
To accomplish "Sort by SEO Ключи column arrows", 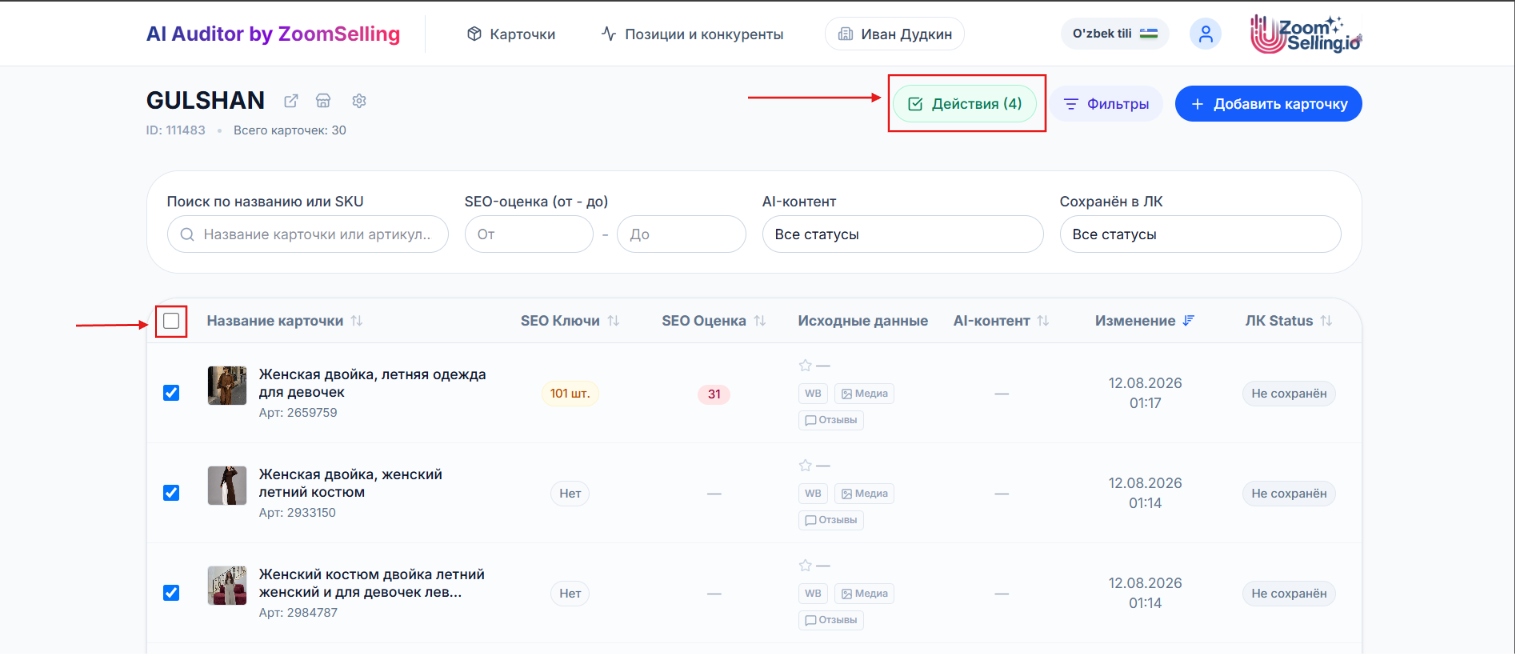I will click(613, 321).
